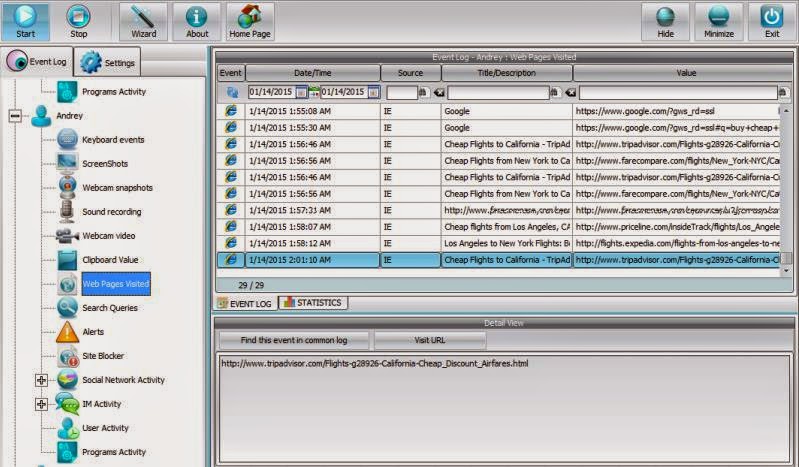Viewport: 799px width, 467px height.
Task: Select Web Pages Visited in the tree
Action: (x=116, y=283)
